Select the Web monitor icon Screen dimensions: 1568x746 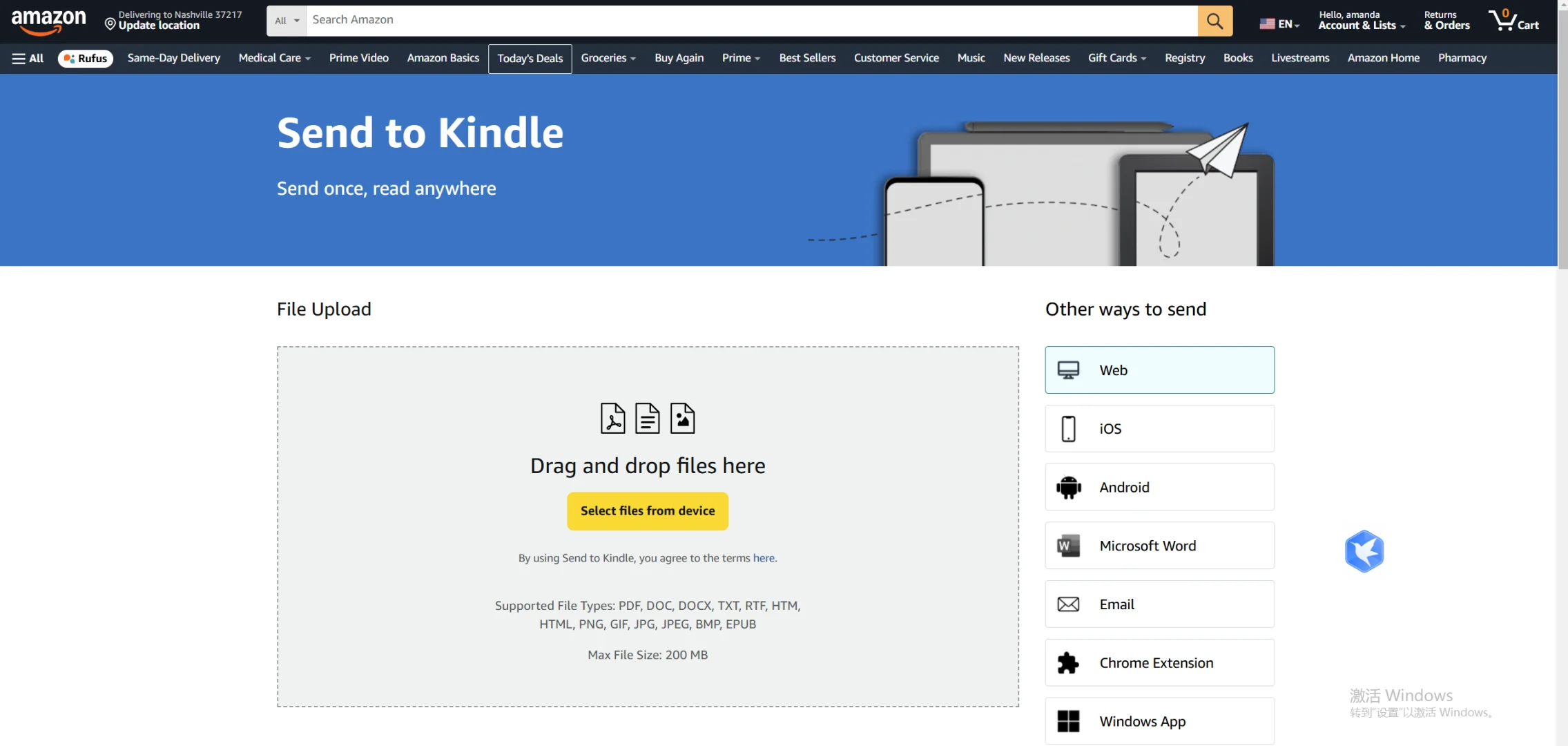(x=1068, y=370)
